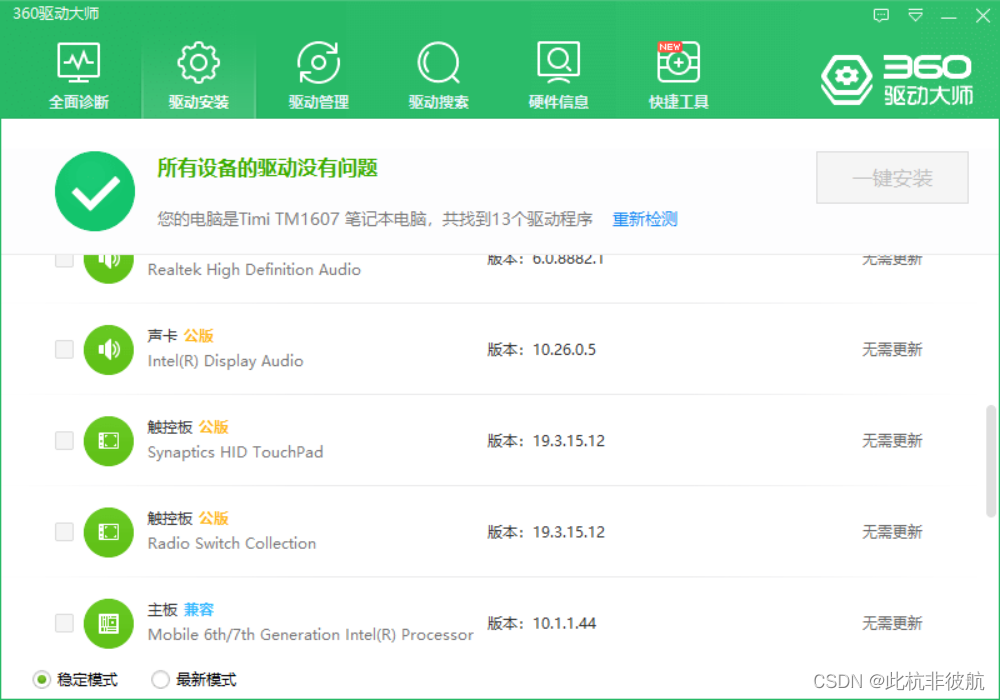Click the Synaptics HID TouchPad device icon
This screenshot has height=700, width=1000.
point(108,441)
